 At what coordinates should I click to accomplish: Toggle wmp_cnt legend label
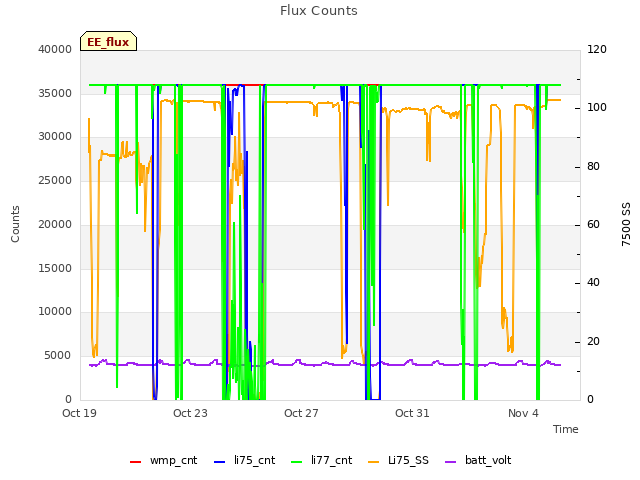point(173,460)
